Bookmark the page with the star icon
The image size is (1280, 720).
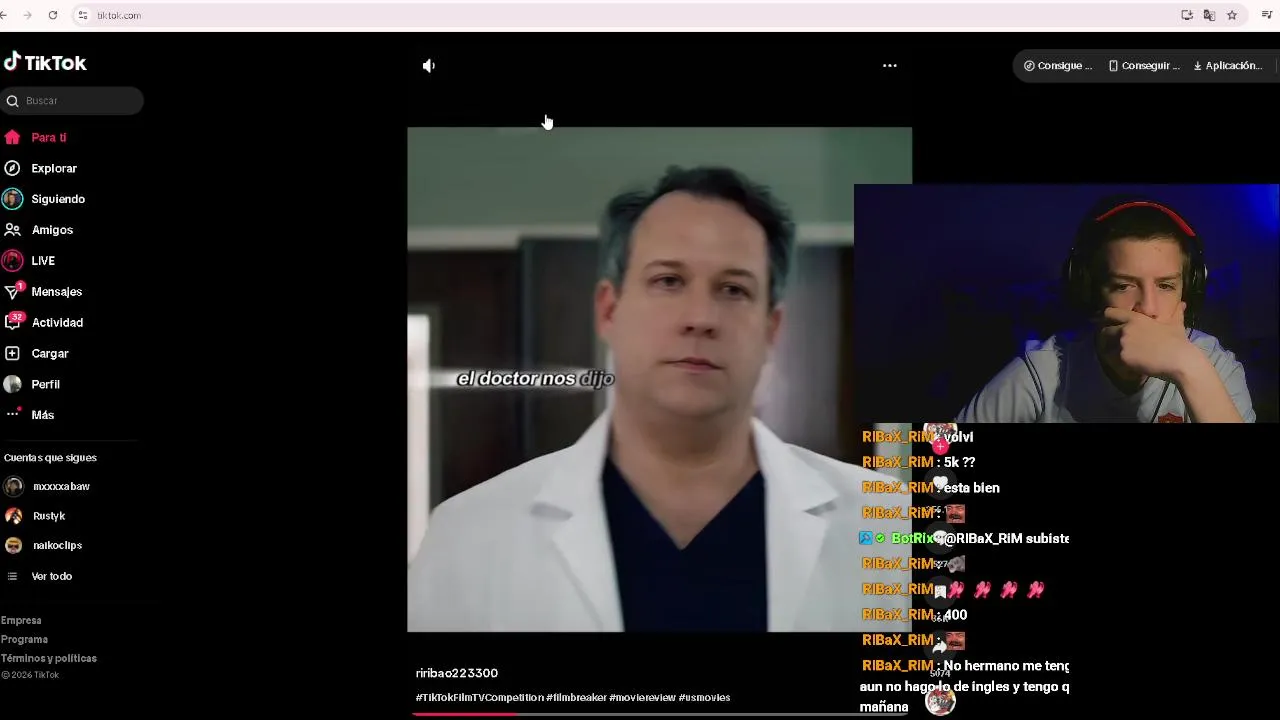[1232, 15]
